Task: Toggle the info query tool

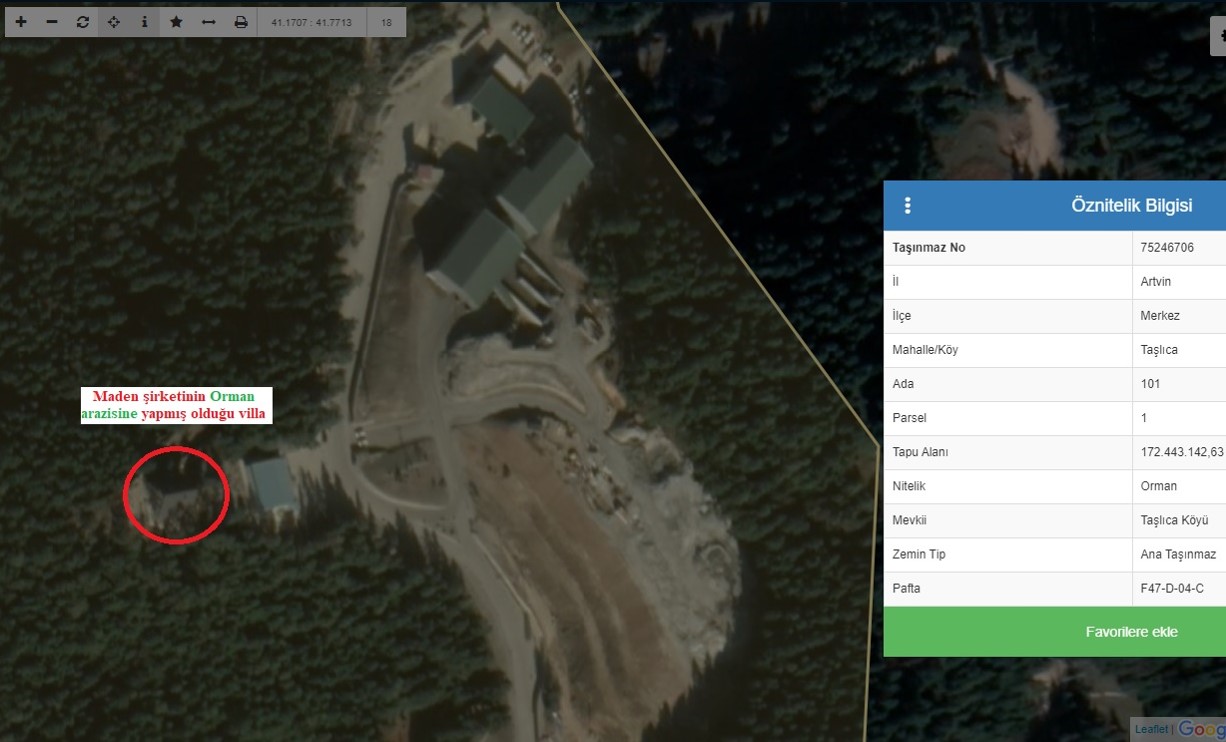Action: tap(145, 22)
